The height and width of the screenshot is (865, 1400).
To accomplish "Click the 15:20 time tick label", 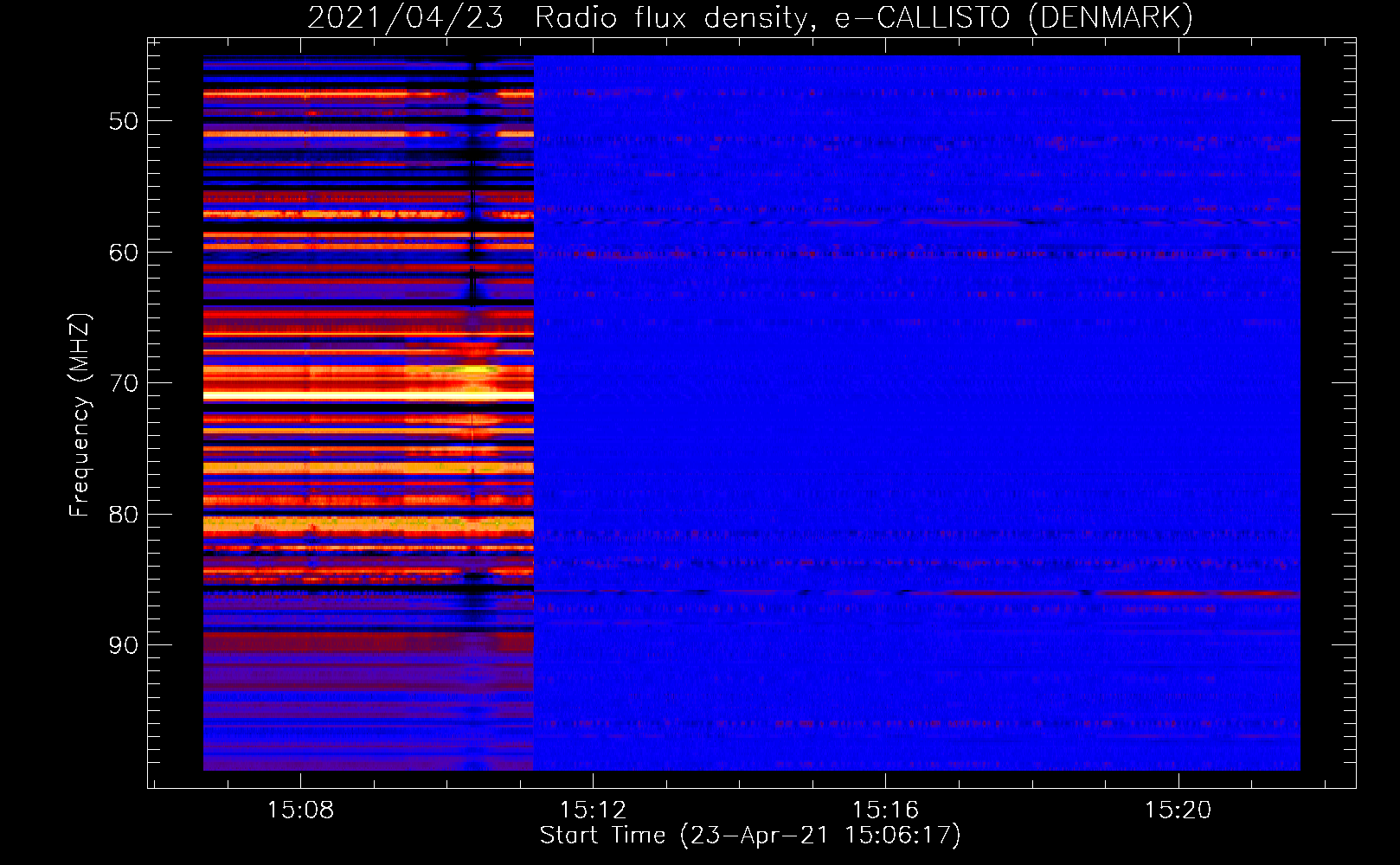I will click(x=1178, y=811).
